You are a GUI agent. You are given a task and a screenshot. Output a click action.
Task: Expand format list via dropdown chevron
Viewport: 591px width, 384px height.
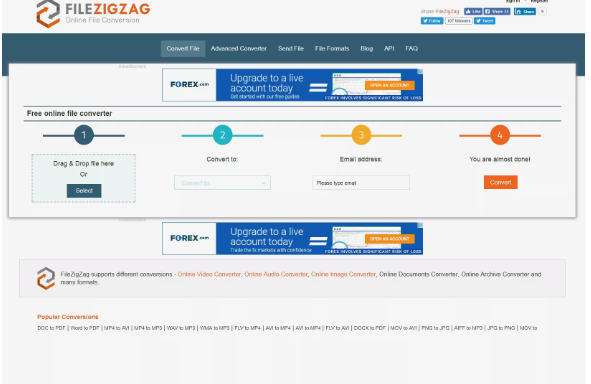coord(264,183)
